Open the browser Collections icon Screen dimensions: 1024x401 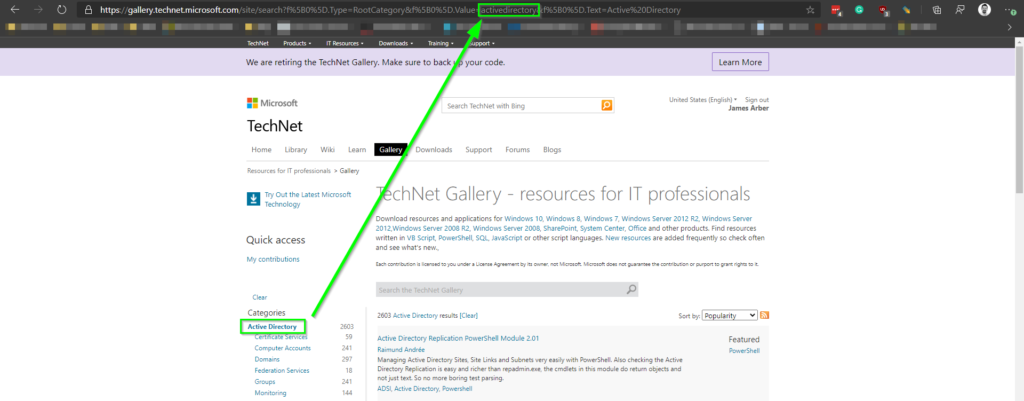tap(936, 10)
